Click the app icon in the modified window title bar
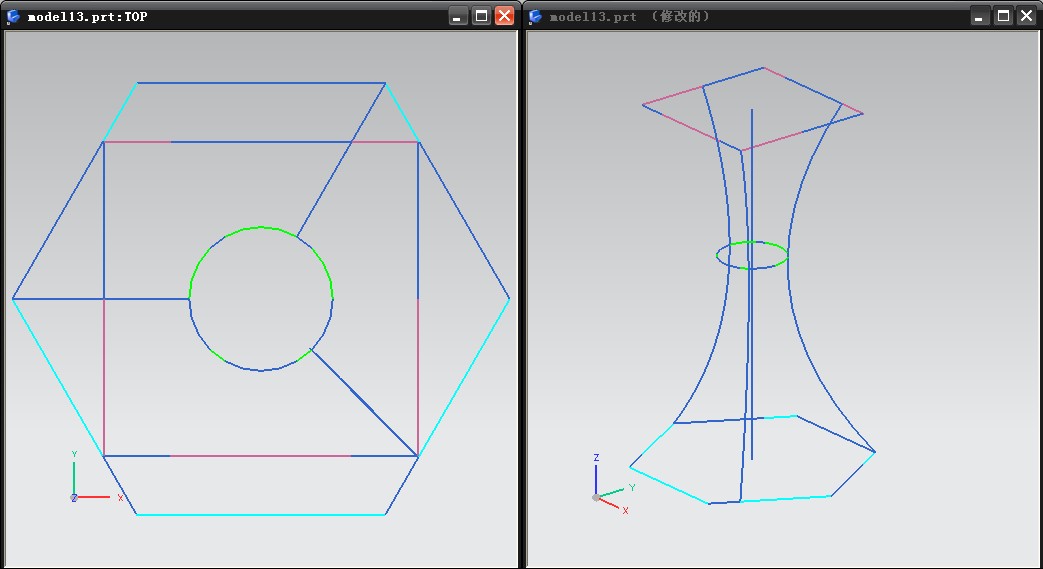This screenshot has width=1043, height=569. coord(535,17)
